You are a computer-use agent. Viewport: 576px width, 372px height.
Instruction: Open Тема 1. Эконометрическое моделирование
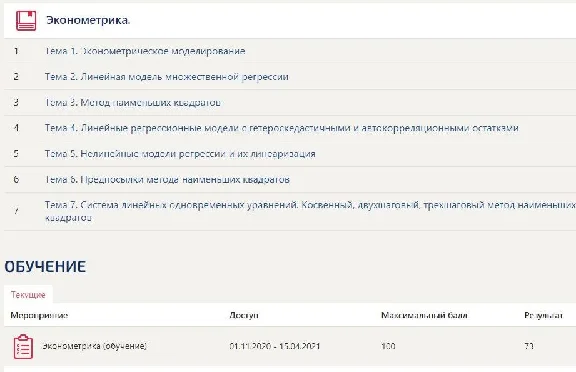pos(145,51)
